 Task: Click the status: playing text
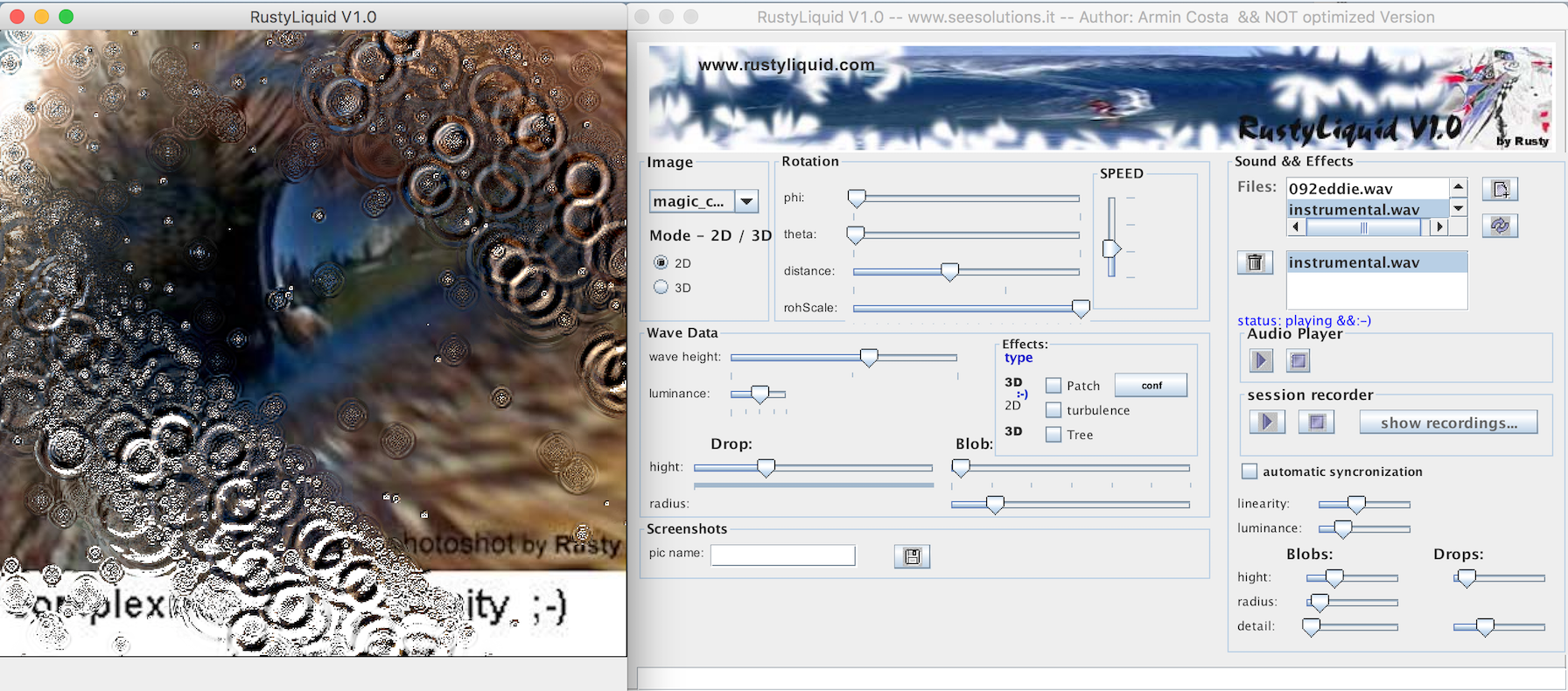[1304, 321]
